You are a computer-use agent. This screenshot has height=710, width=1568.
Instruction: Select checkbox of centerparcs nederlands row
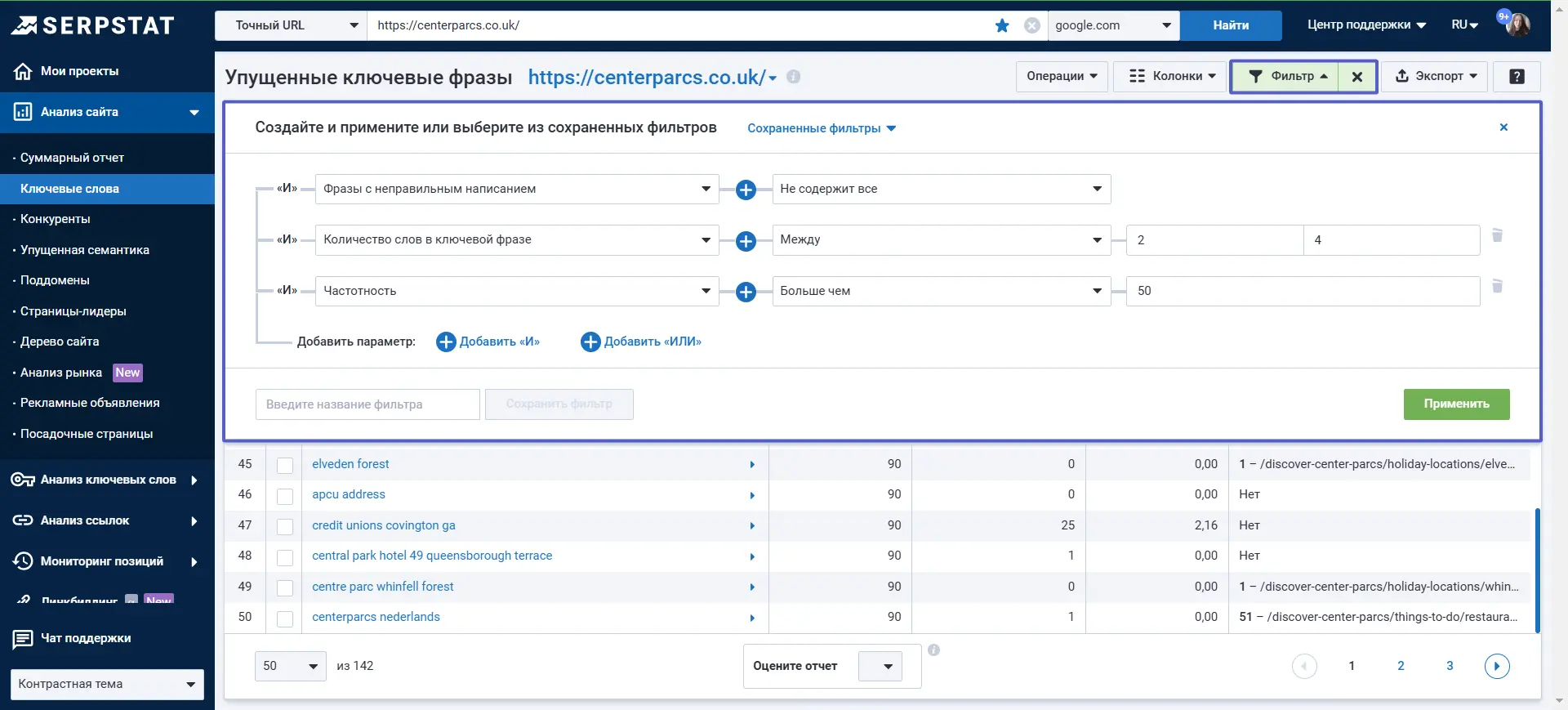[285, 618]
